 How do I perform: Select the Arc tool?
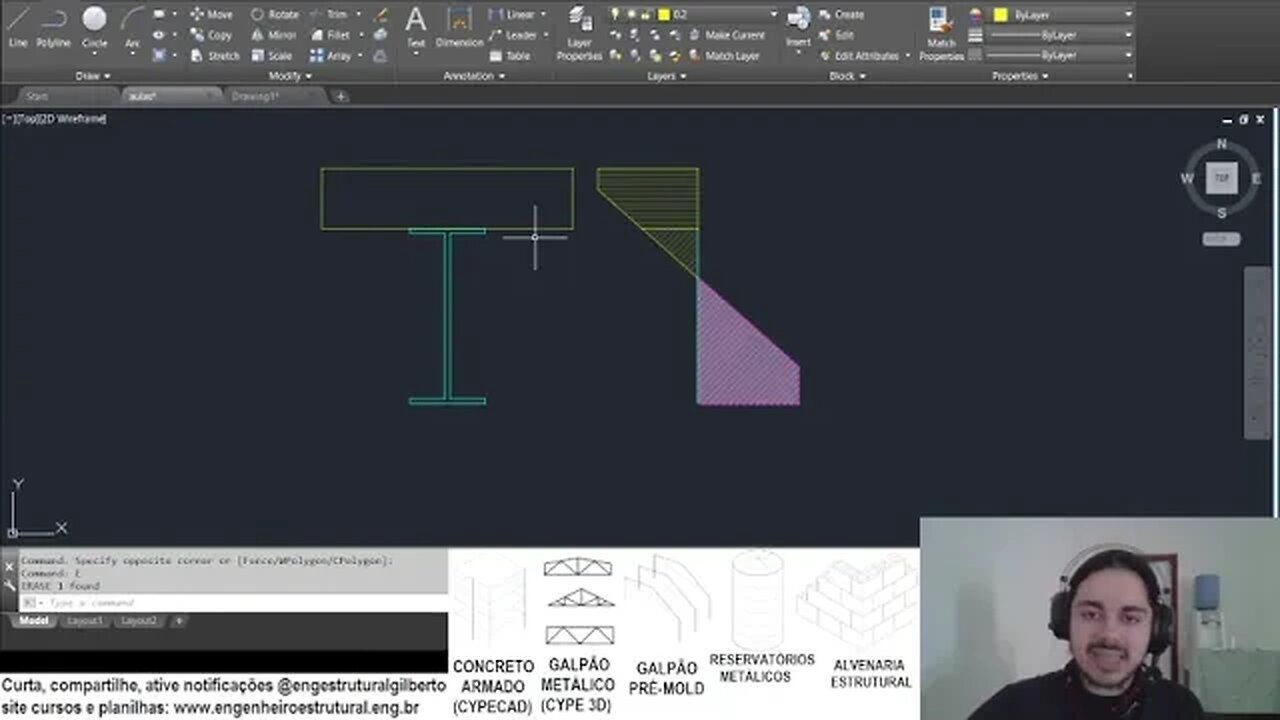[132, 27]
